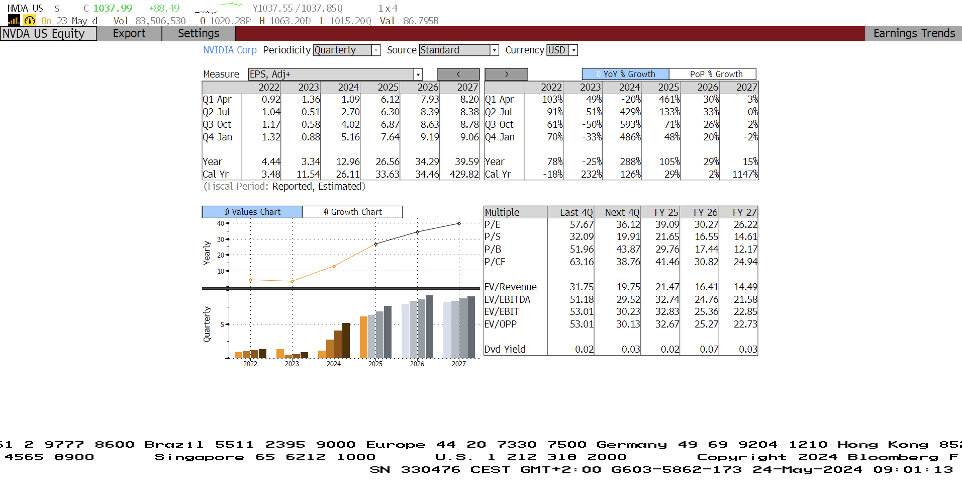This screenshot has width=962, height=492.
Task: Click the P/S row label
Action: (x=492, y=237)
